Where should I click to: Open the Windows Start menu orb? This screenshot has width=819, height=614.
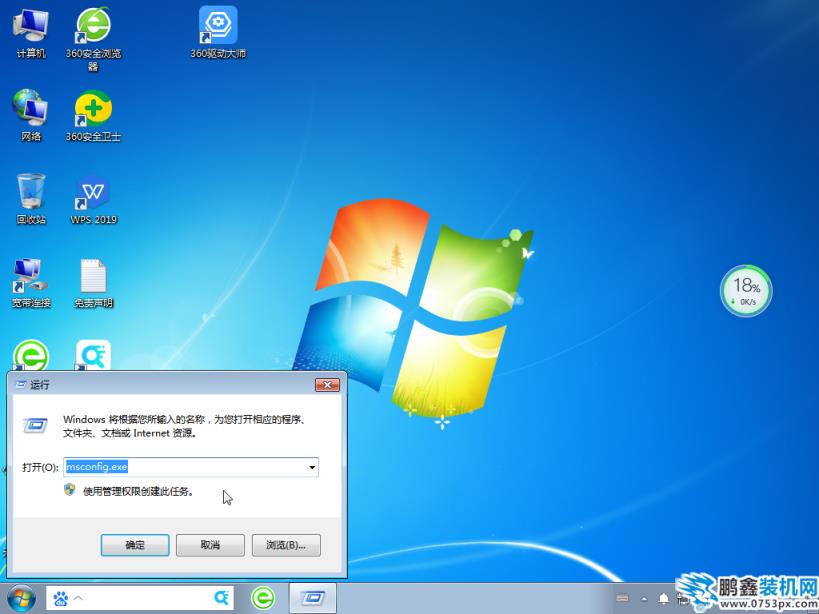pos(21,598)
